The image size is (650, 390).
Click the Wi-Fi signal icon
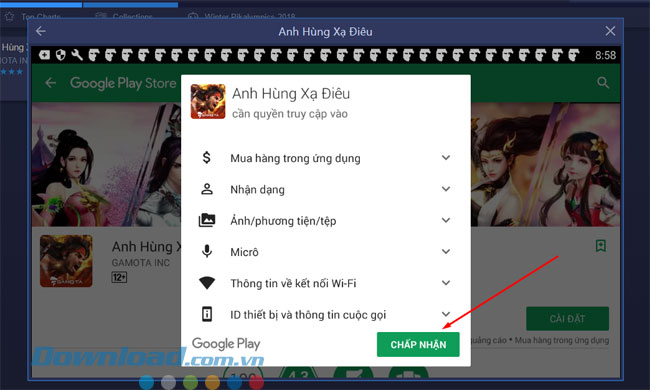pyautogui.click(x=207, y=283)
